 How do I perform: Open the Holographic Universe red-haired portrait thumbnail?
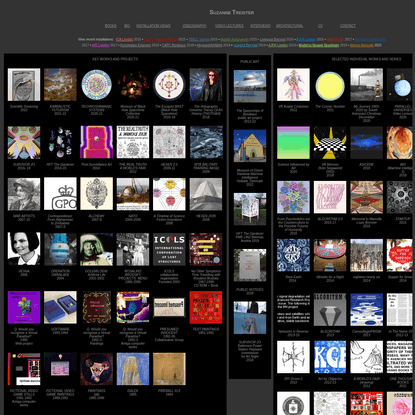click(x=206, y=85)
